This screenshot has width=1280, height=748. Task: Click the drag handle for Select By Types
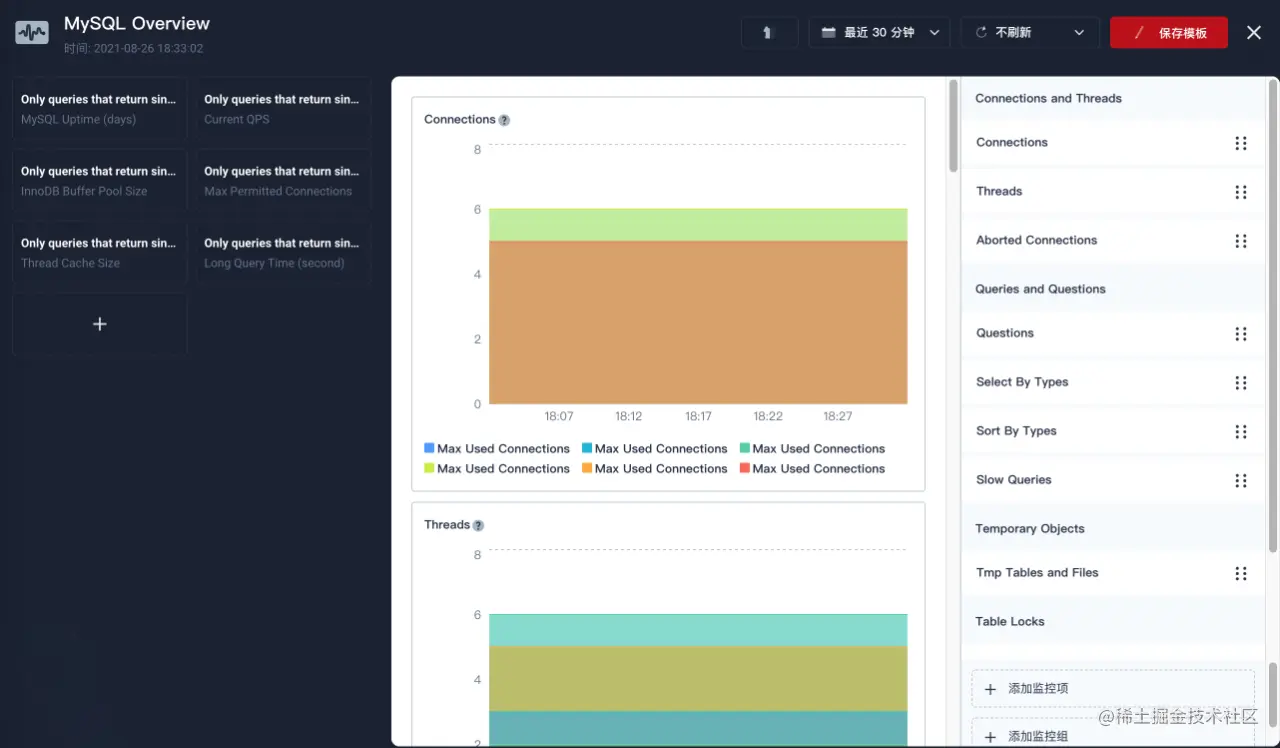1241,383
